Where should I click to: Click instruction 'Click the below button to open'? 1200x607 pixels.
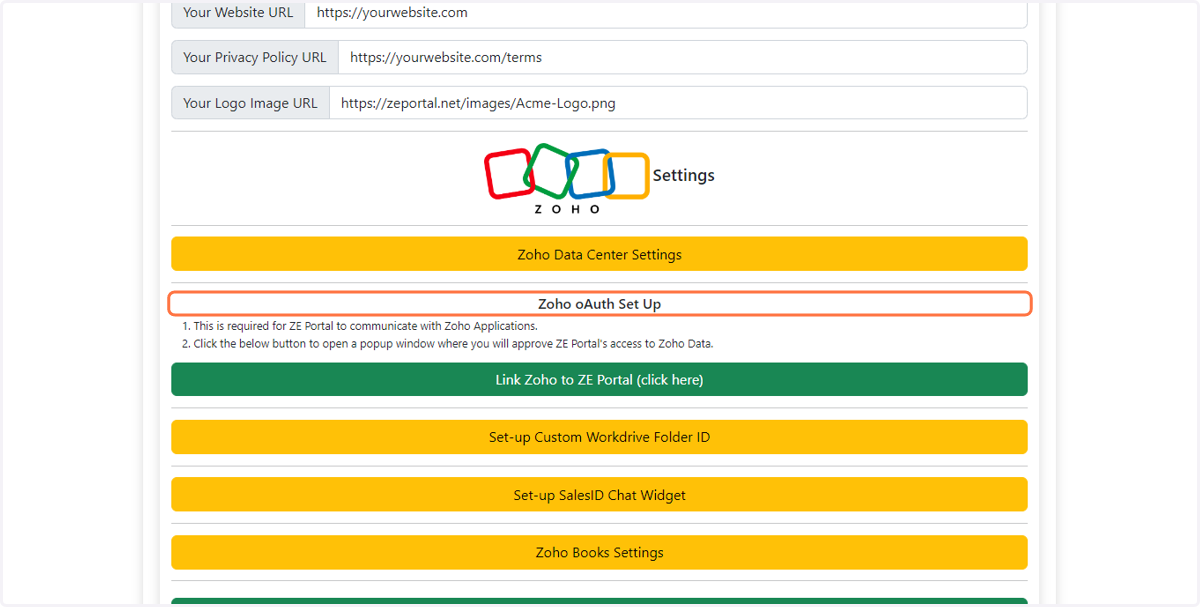pyautogui.click(x=453, y=344)
